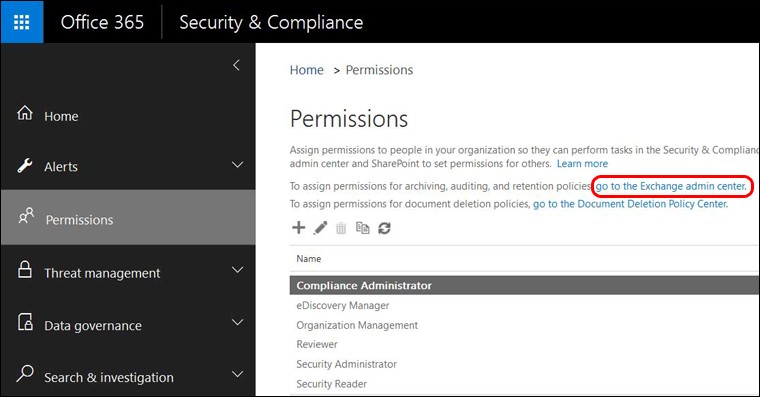Click the Office 365 header title
This screenshot has width=760, height=397.
point(102,22)
